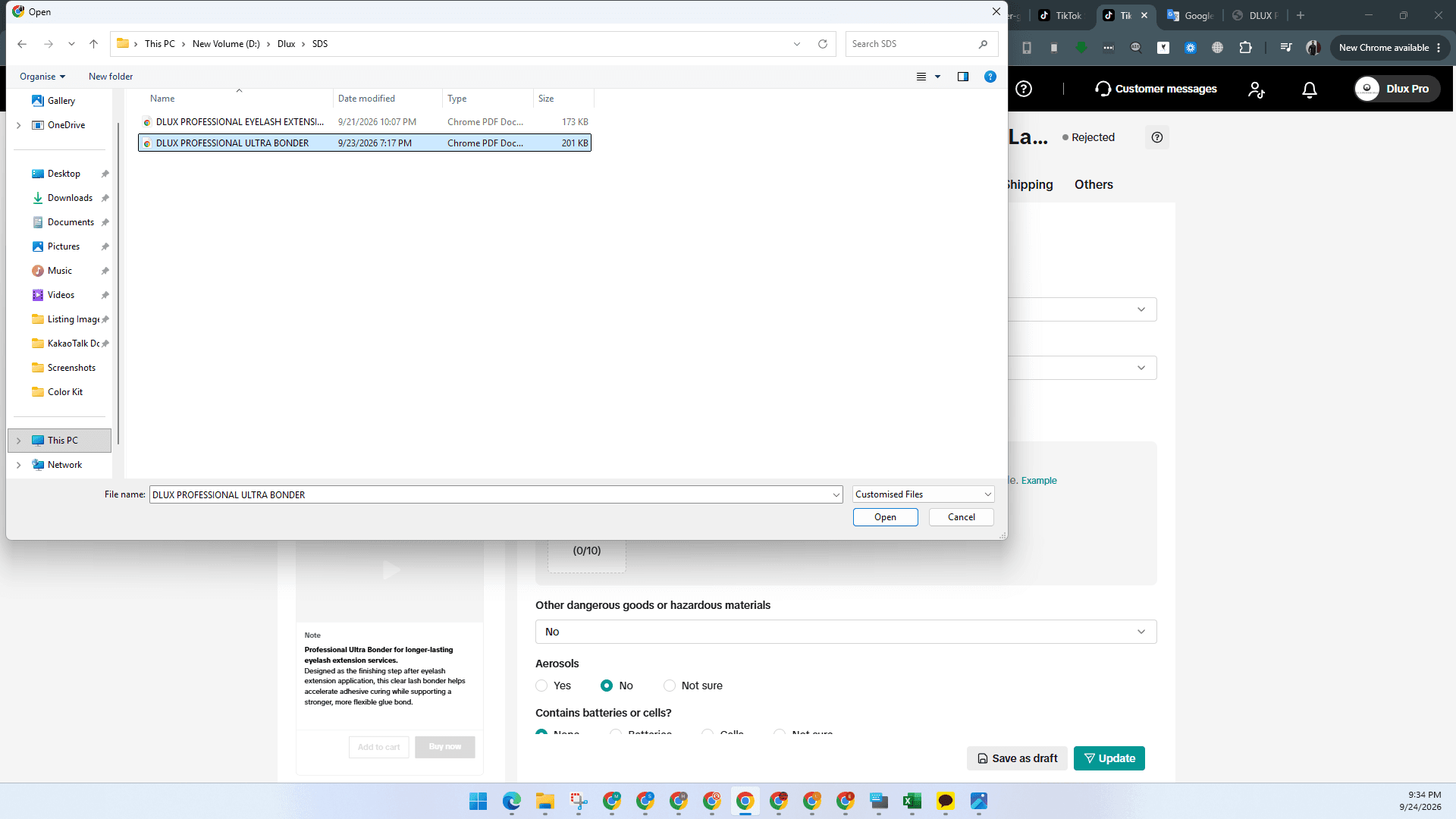
Task: Switch to the Others tab
Action: coord(1094,184)
